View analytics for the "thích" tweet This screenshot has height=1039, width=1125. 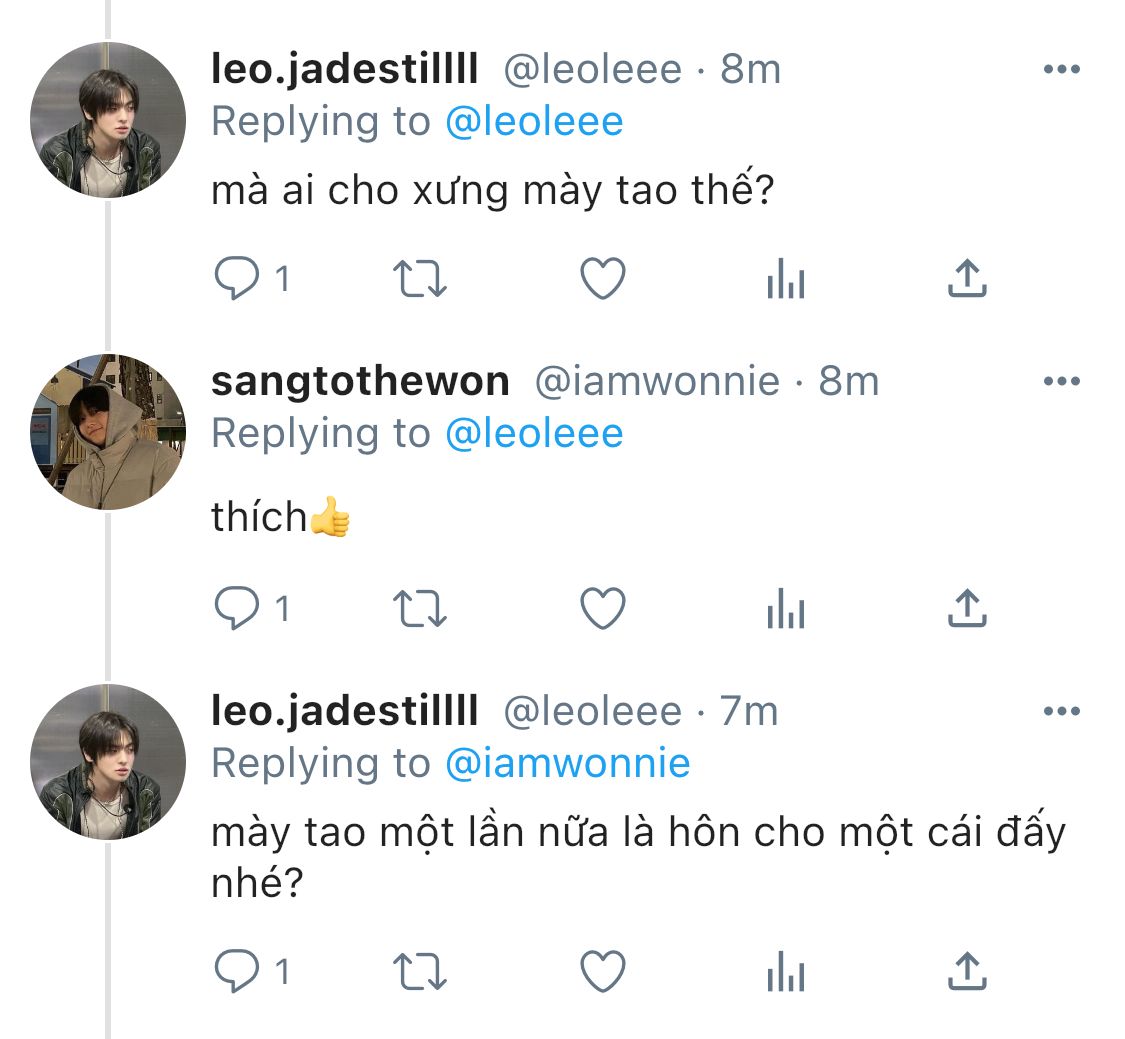[x=785, y=609]
